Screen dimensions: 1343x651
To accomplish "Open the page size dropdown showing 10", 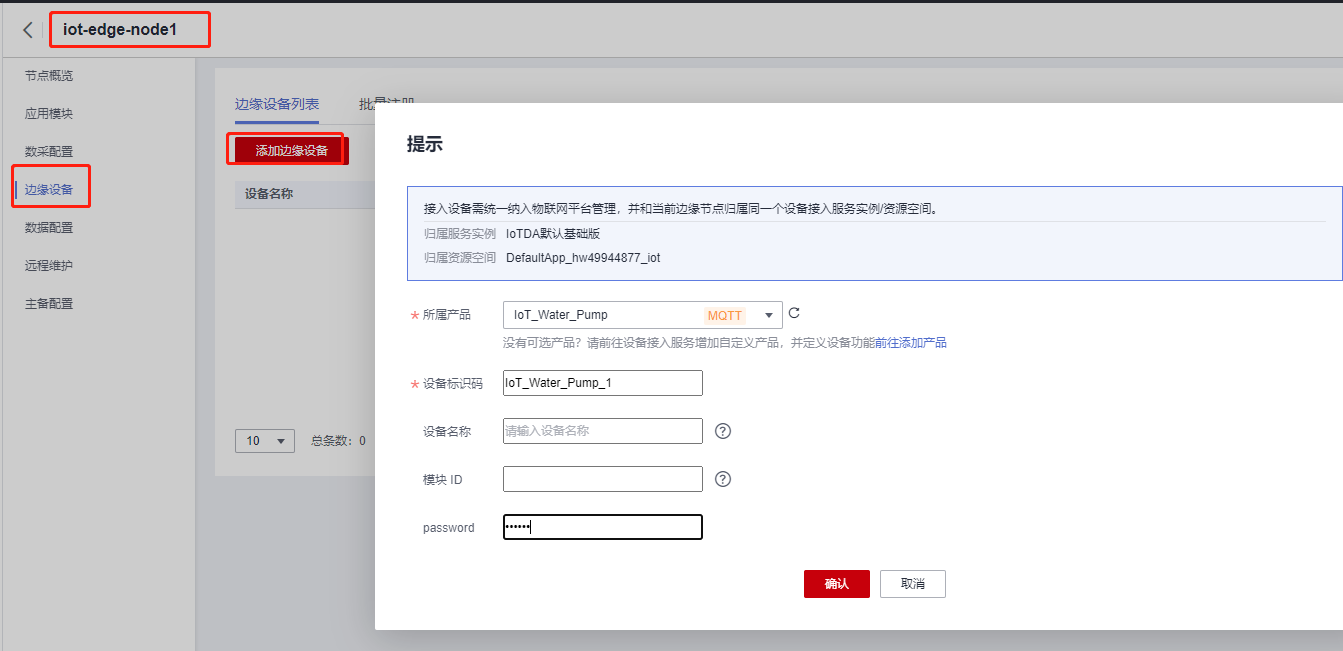I will click(265, 440).
